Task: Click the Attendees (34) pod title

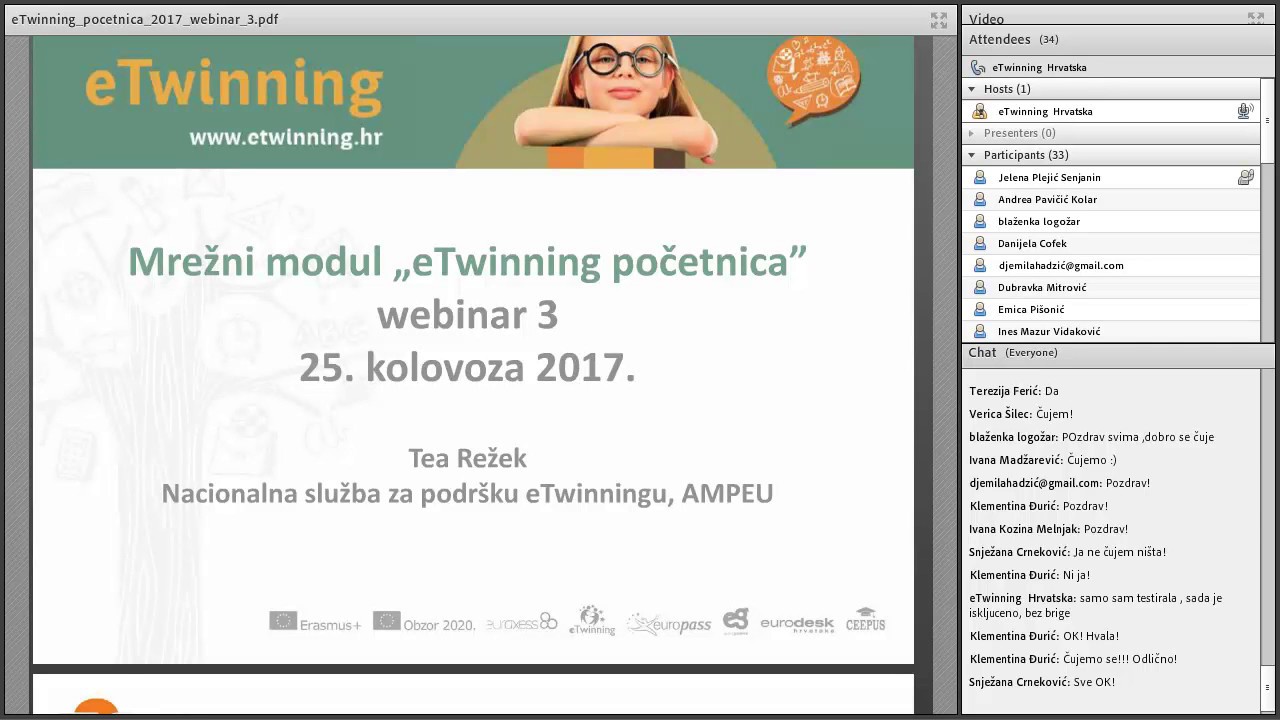Action: click(1013, 39)
